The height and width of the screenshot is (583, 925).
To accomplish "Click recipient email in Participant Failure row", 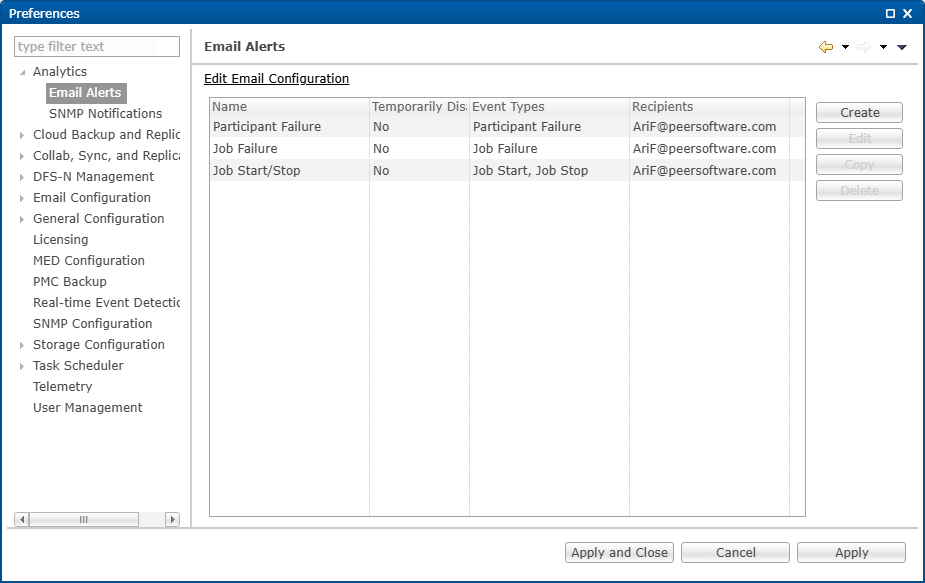I will (x=704, y=127).
